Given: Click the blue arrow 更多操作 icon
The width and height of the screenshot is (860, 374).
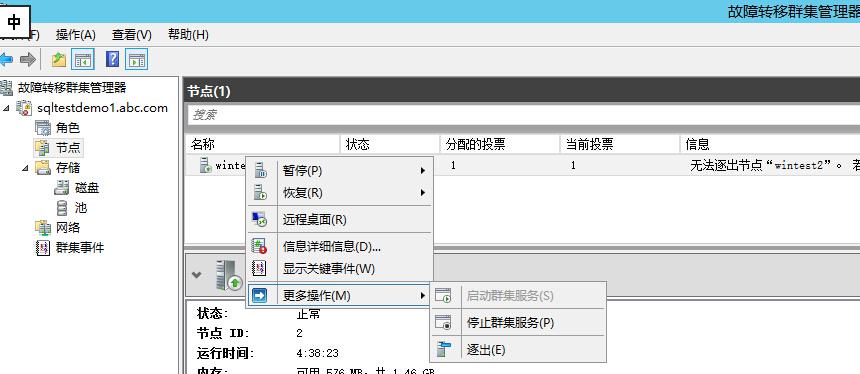Looking at the screenshot, I should coord(259,296).
